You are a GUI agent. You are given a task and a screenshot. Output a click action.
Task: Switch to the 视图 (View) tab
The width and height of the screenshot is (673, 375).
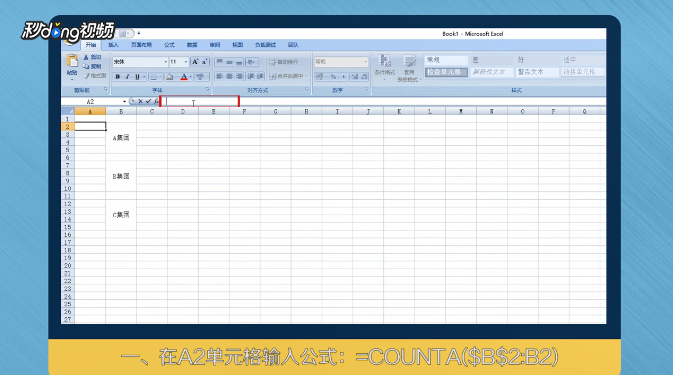(x=237, y=45)
